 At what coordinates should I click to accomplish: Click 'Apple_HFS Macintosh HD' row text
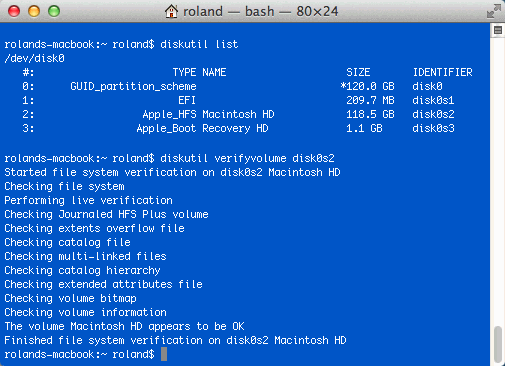click(x=208, y=115)
